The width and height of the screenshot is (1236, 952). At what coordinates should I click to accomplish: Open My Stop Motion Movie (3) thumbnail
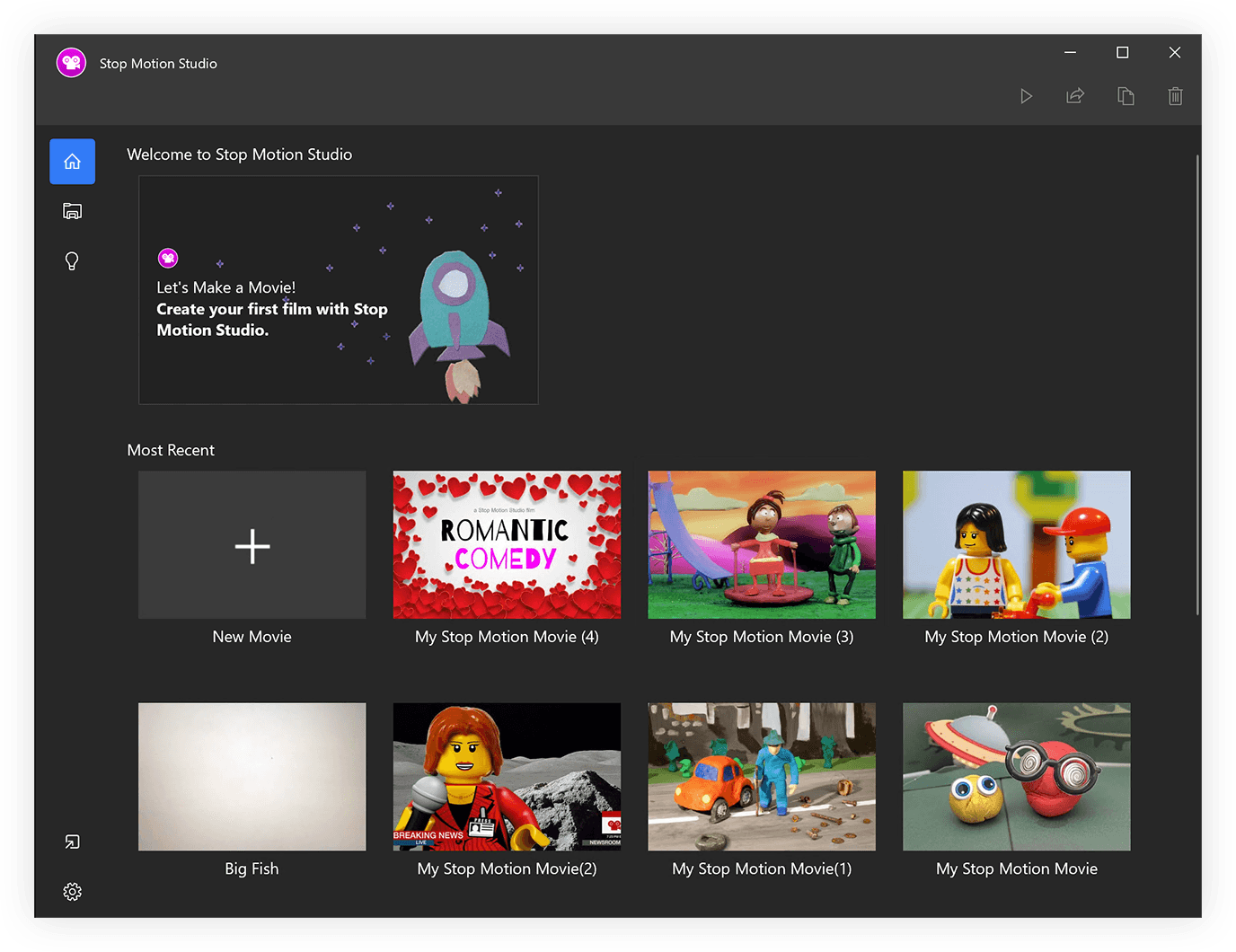click(762, 545)
